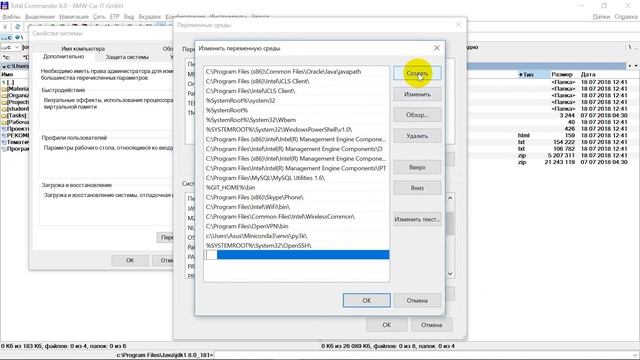
Task: Select the Oracle Java javapath entry
Action: 296,71
